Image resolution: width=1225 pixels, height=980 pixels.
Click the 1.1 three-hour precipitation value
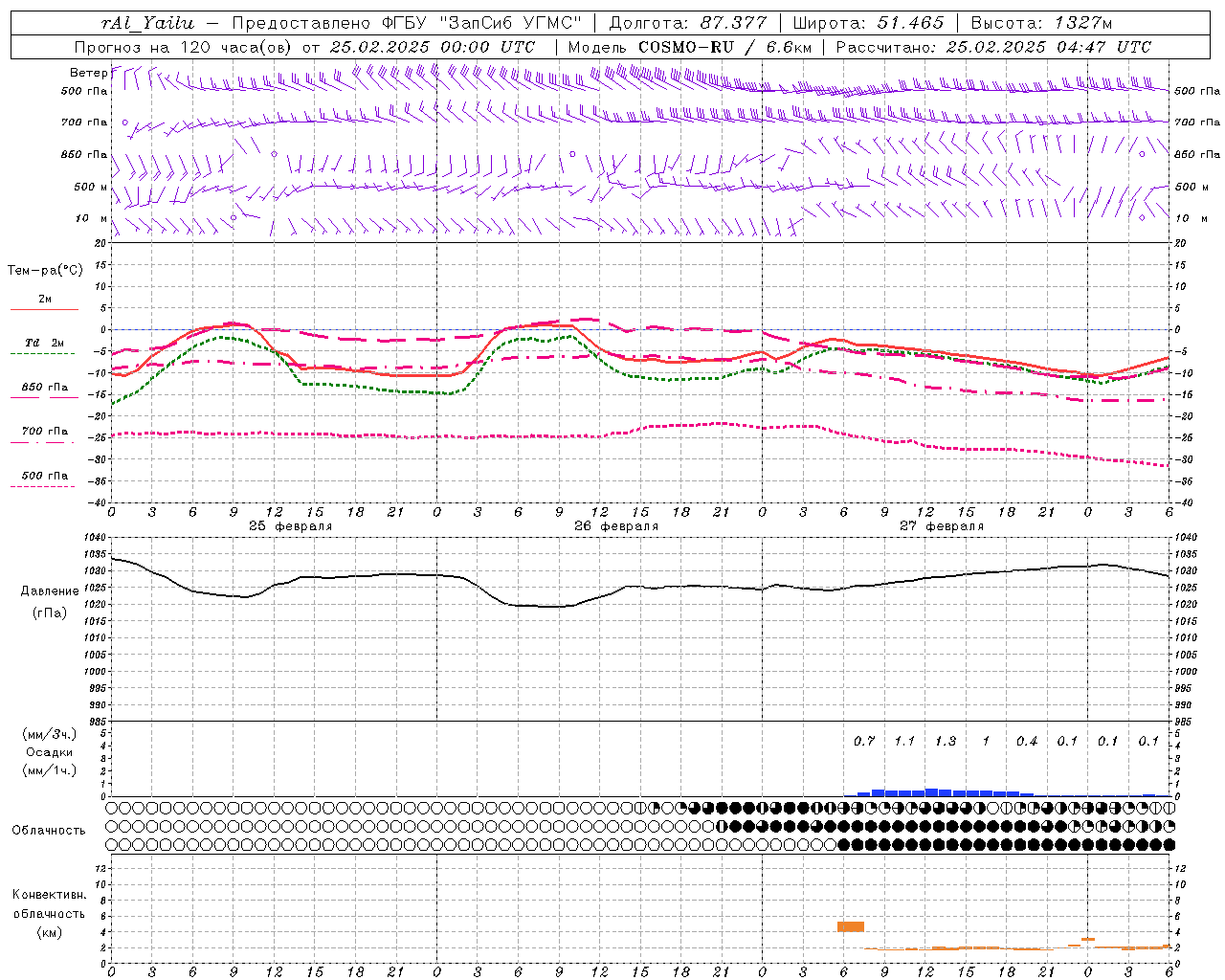pos(904,742)
